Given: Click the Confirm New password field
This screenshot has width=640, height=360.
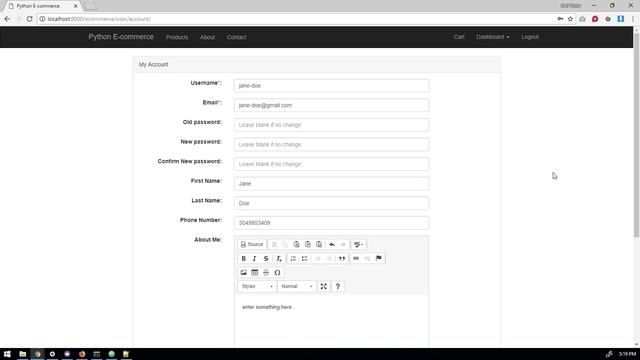Looking at the screenshot, I should [331, 164].
